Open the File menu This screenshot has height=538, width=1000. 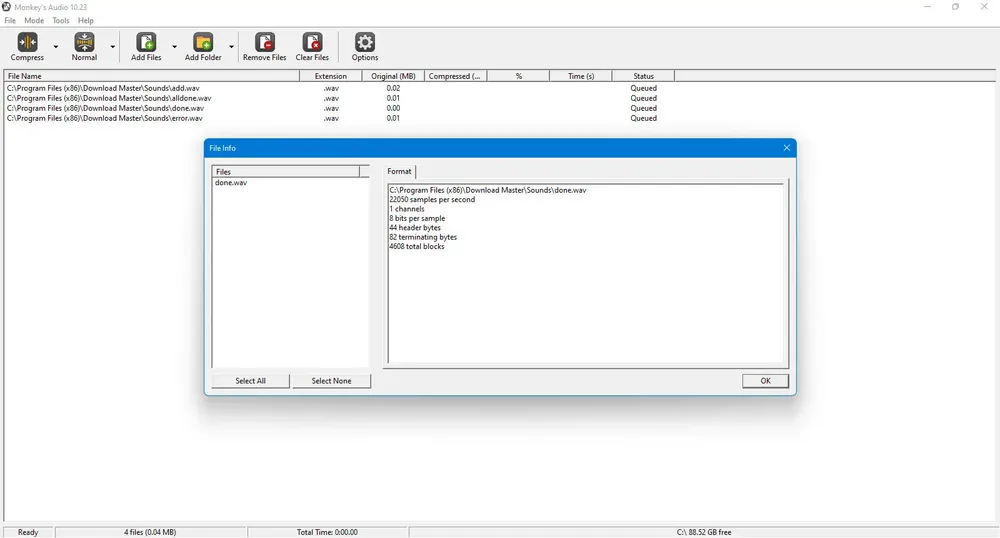point(10,20)
